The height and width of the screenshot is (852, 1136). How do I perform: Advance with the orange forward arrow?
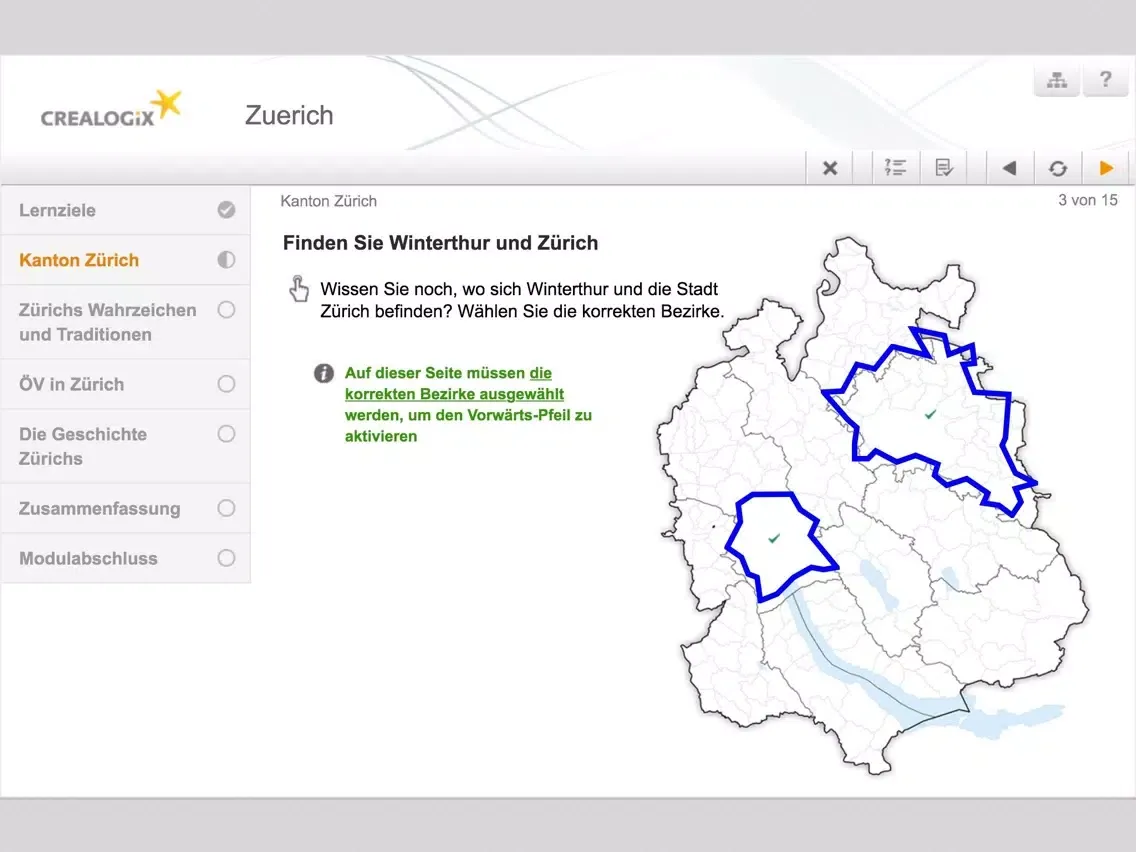click(1106, 168)
